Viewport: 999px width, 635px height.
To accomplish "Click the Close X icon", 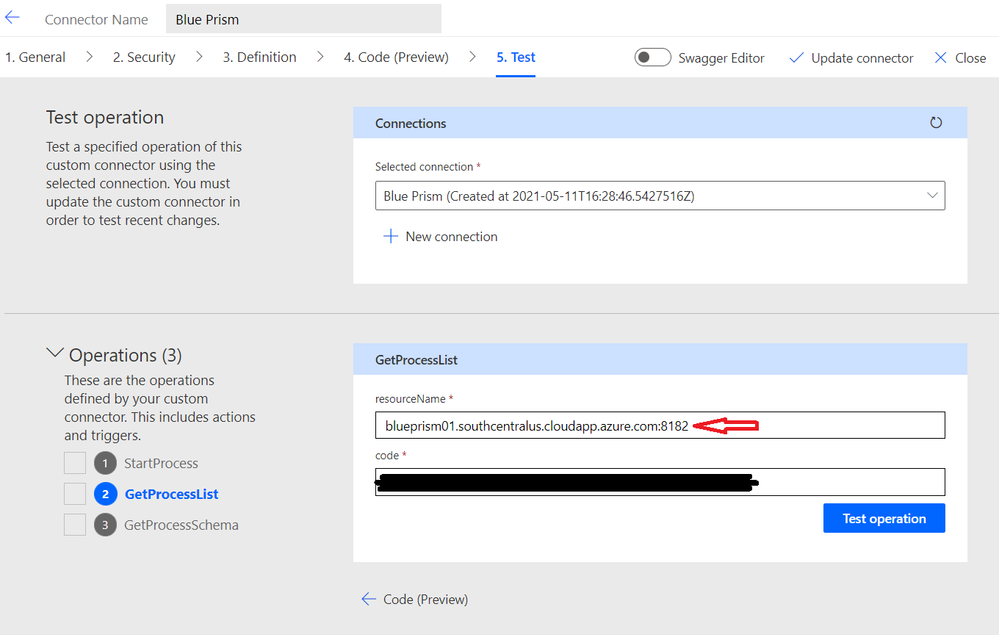I will tap(940, 58).
